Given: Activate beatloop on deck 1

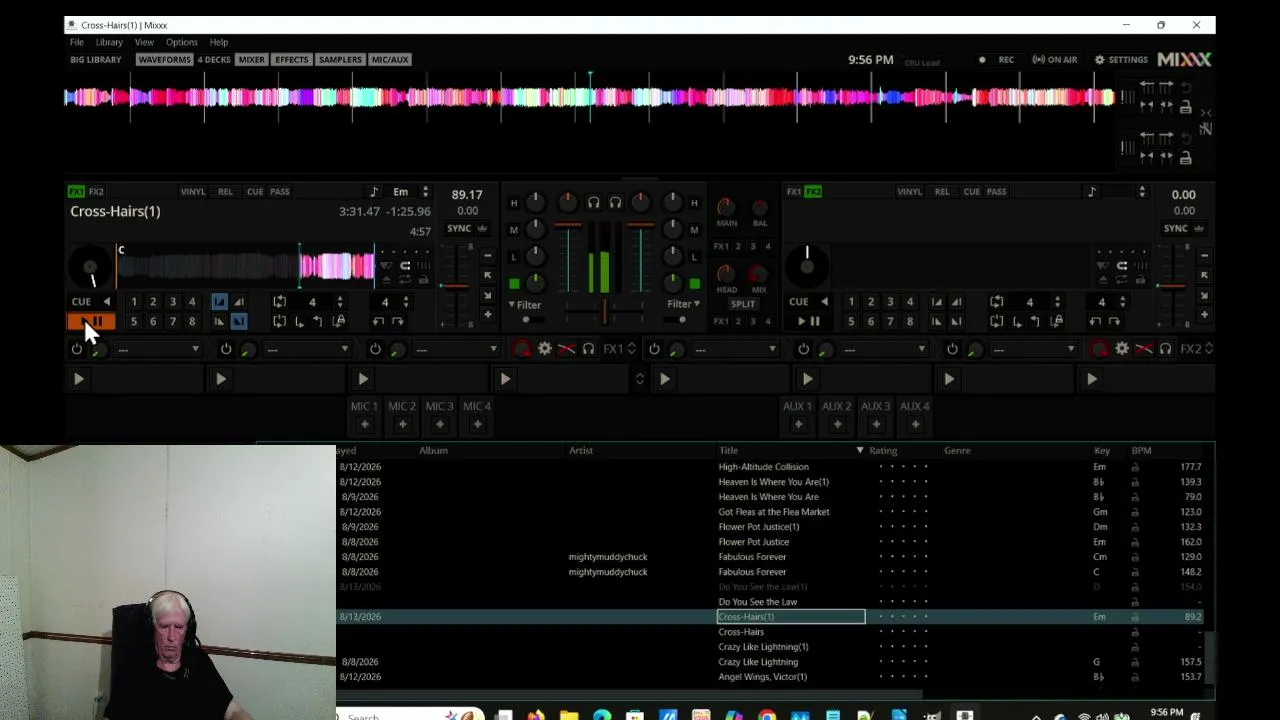Looking at the screenshot, I should 280,301.
